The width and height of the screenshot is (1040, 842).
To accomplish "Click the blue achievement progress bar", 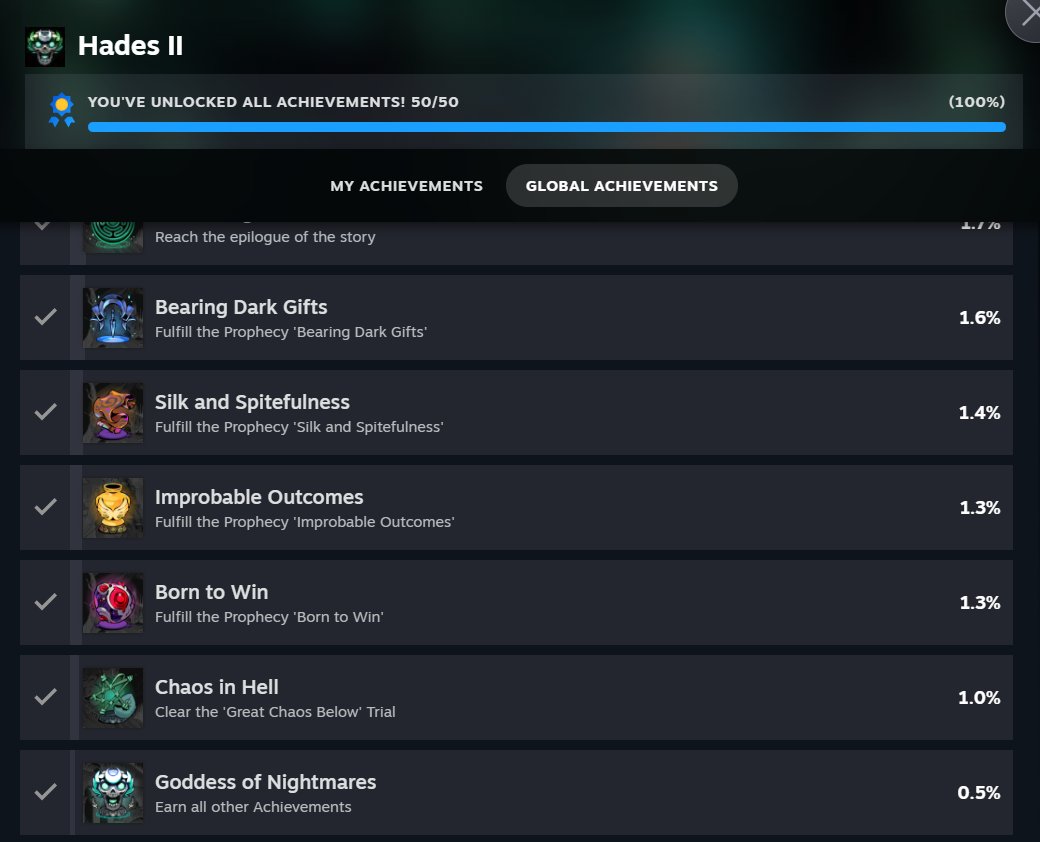I will click(547, 127).
